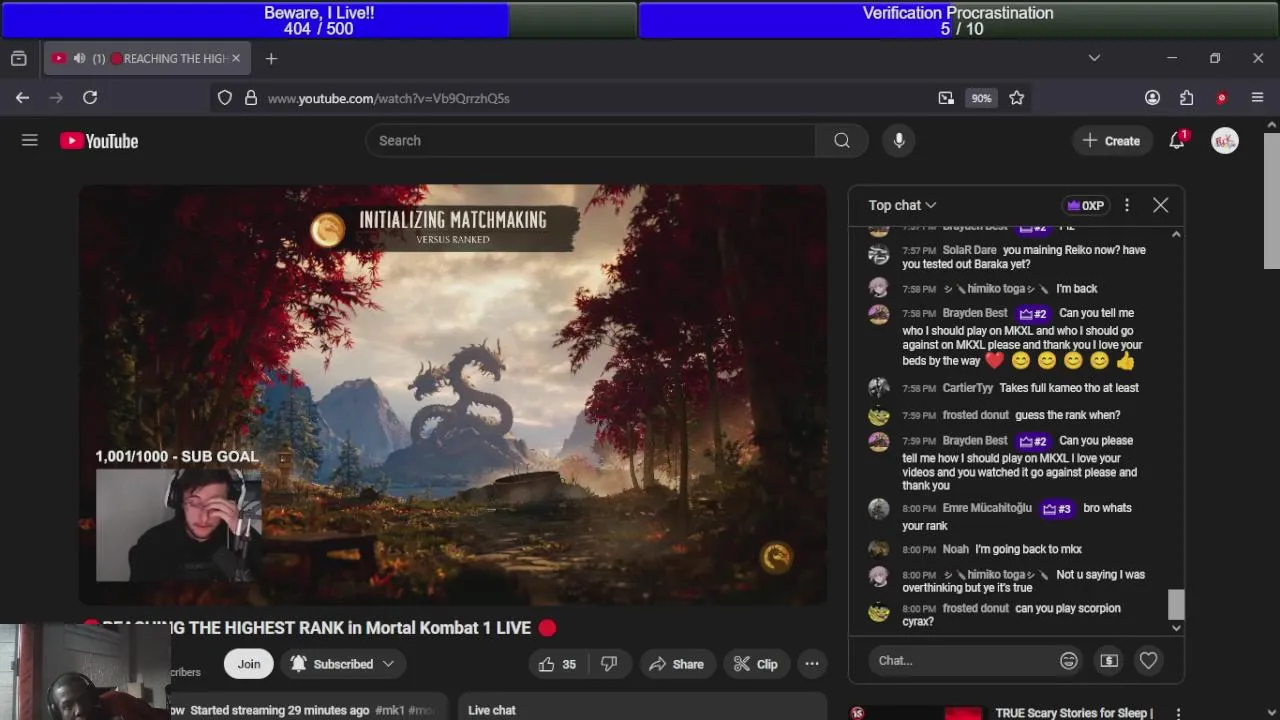Toggle picture-in-picture icon in address bar
Screen dimensions: 1280x720
(946, 98)
